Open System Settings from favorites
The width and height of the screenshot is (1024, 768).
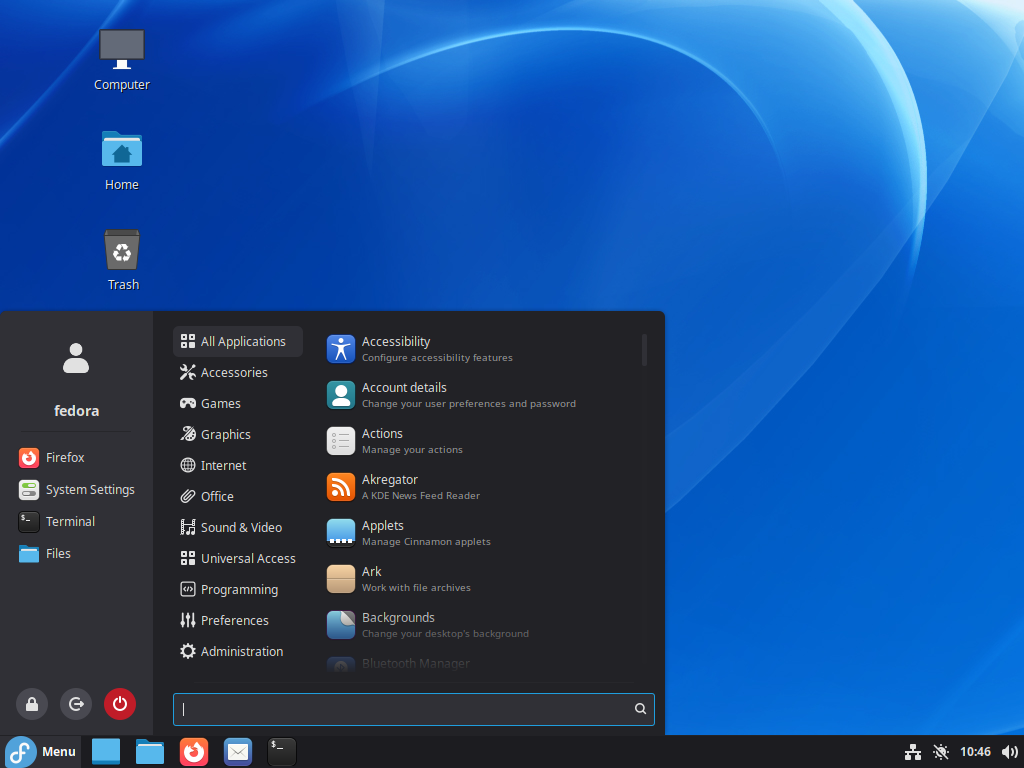[76, 489]
